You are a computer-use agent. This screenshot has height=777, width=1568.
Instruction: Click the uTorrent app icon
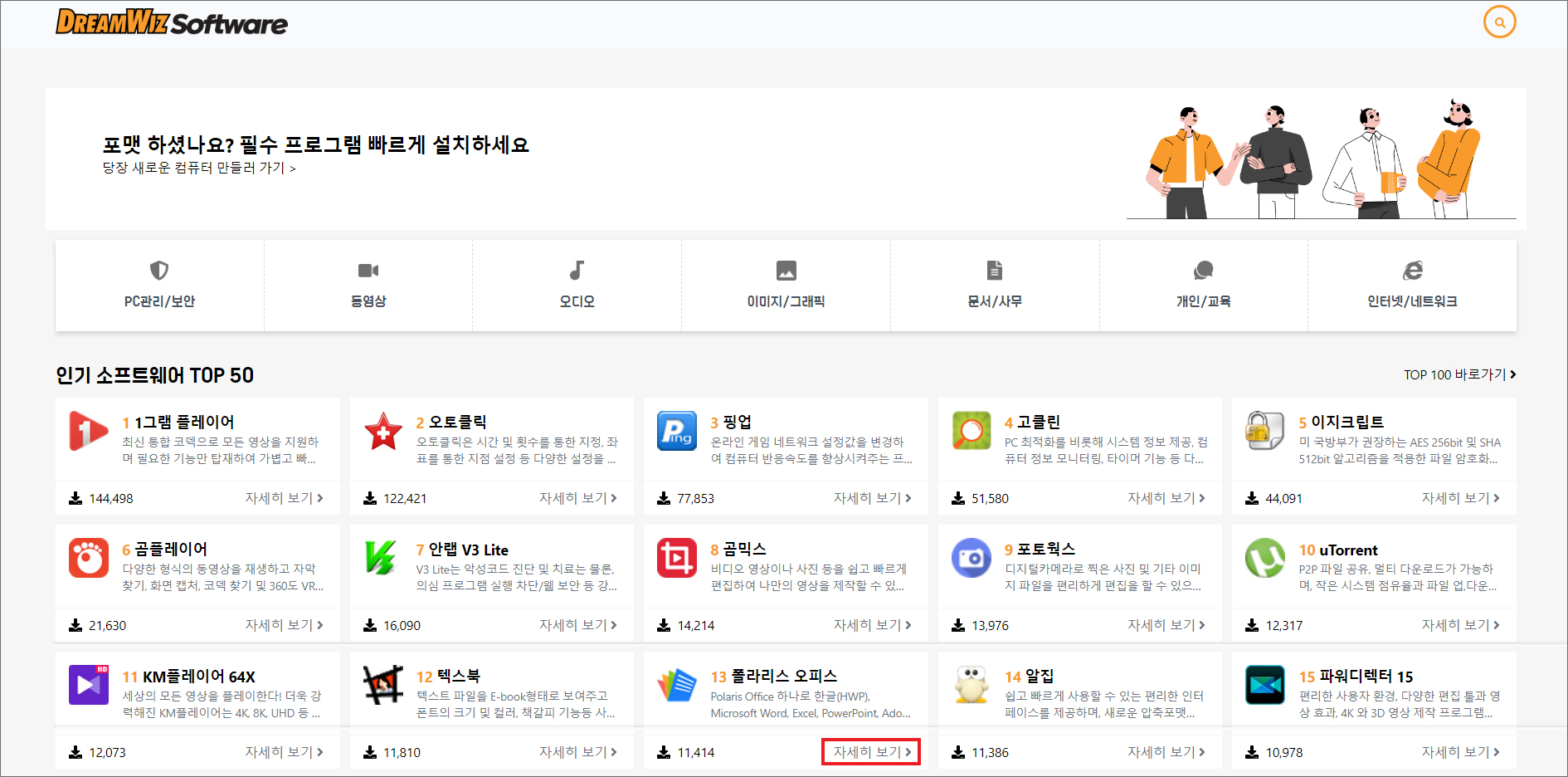1265,558
